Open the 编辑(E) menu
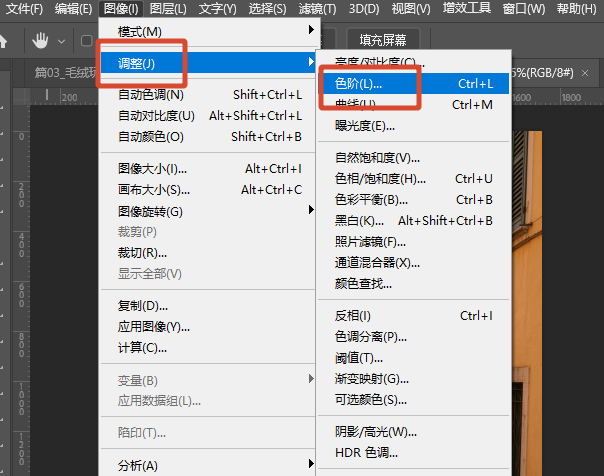Viewport: 604px width, 476px height. [73, 8]
